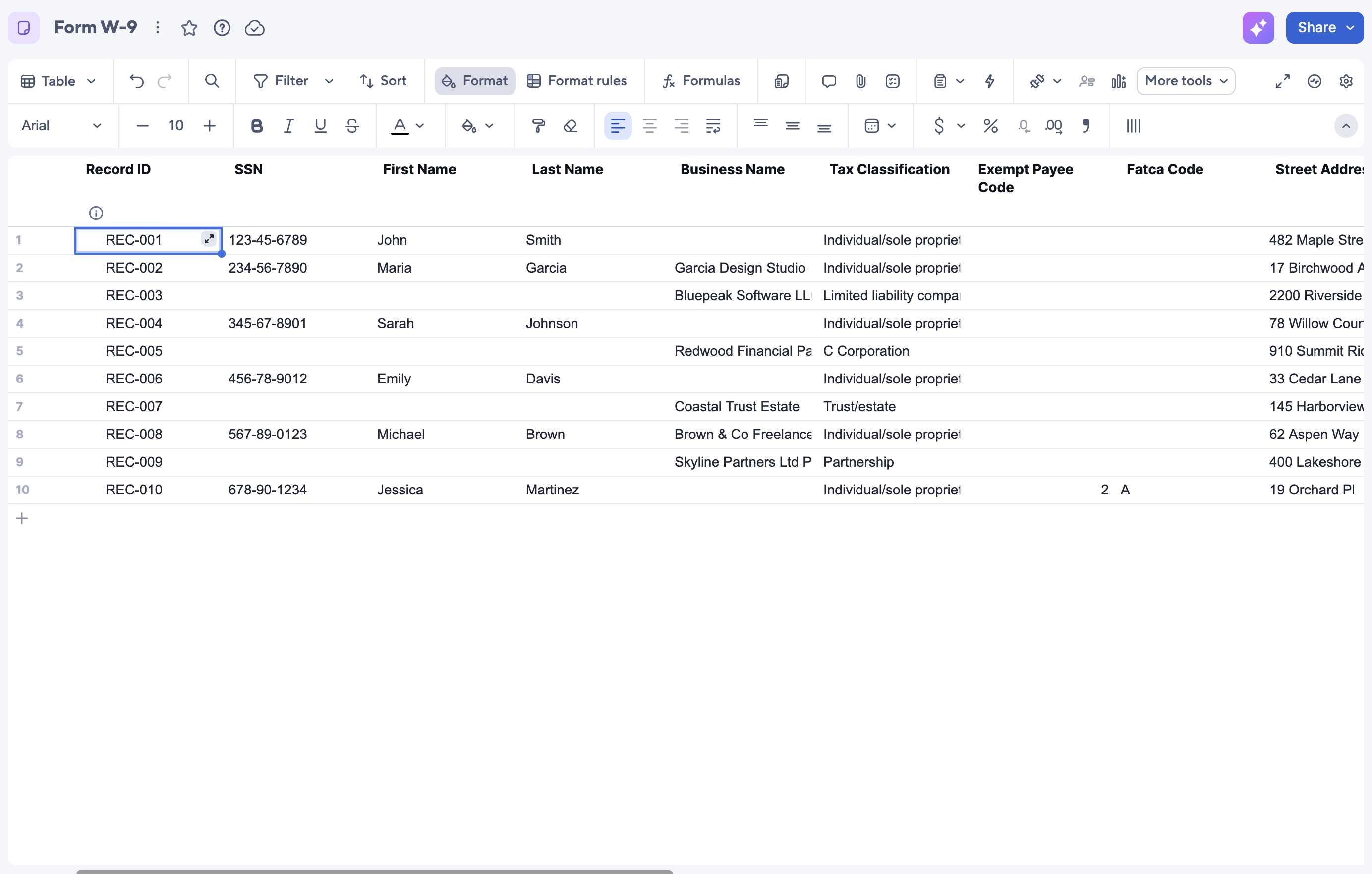Viewport: 1372px width, 874px height.
Task: Open the help question mark icon
Action: click(x=222, y=28)
